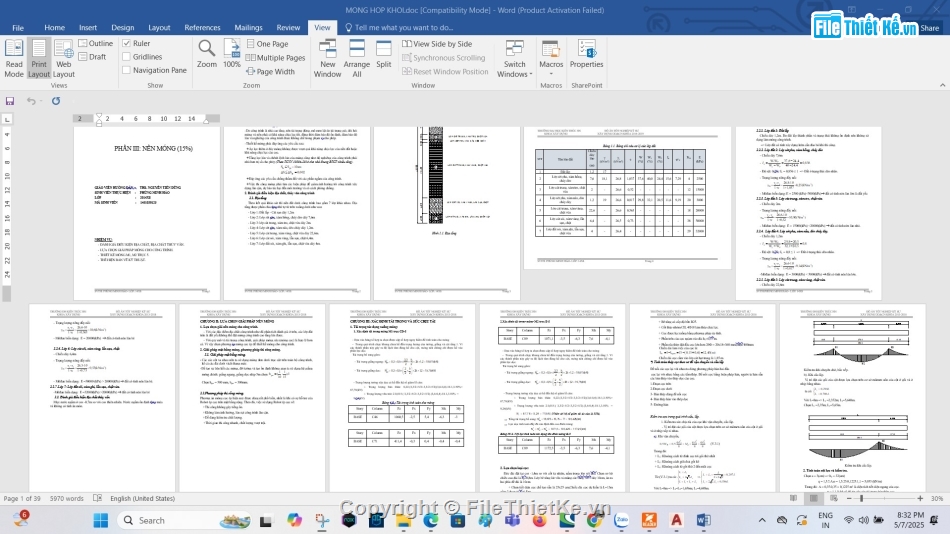Fit zoom to Page Width
This screenshot has height=534, width=950.
pyautogui.click(x=270, y=72)
